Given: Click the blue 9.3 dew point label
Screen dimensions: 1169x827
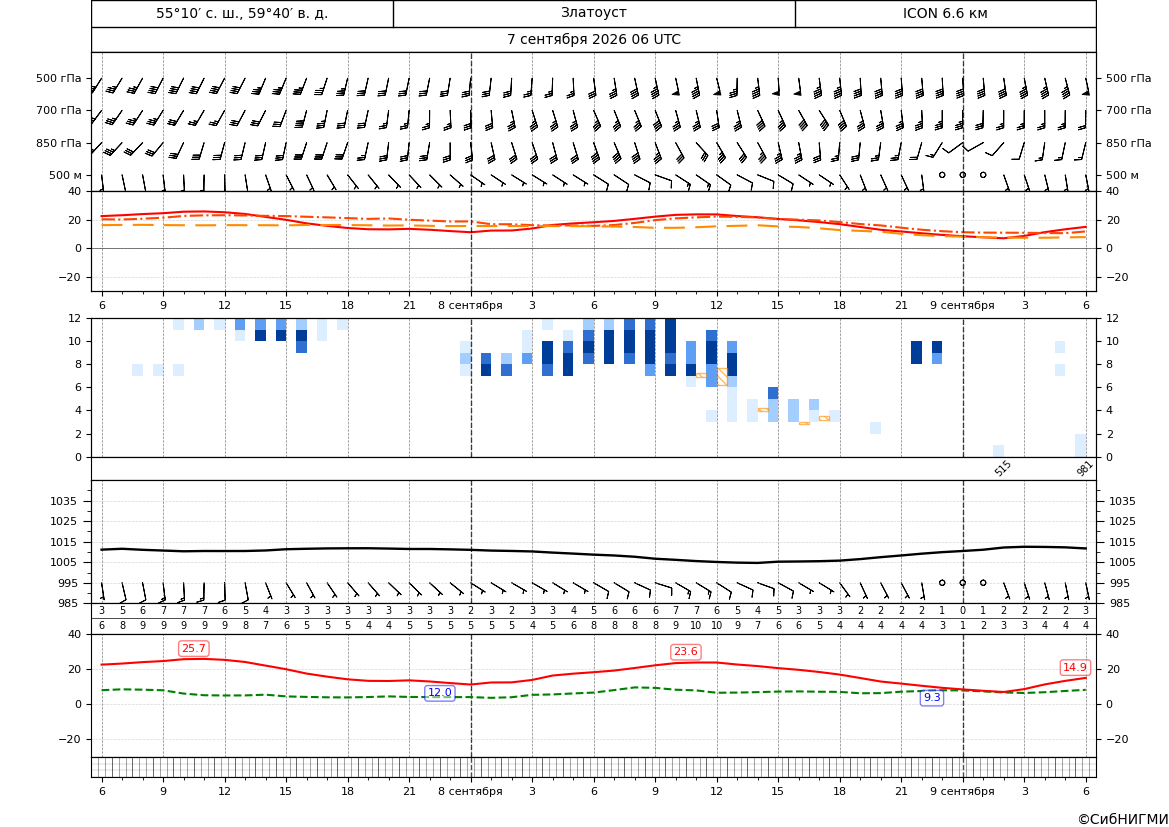Looking at the screenshot, I should tap(932, 698).
